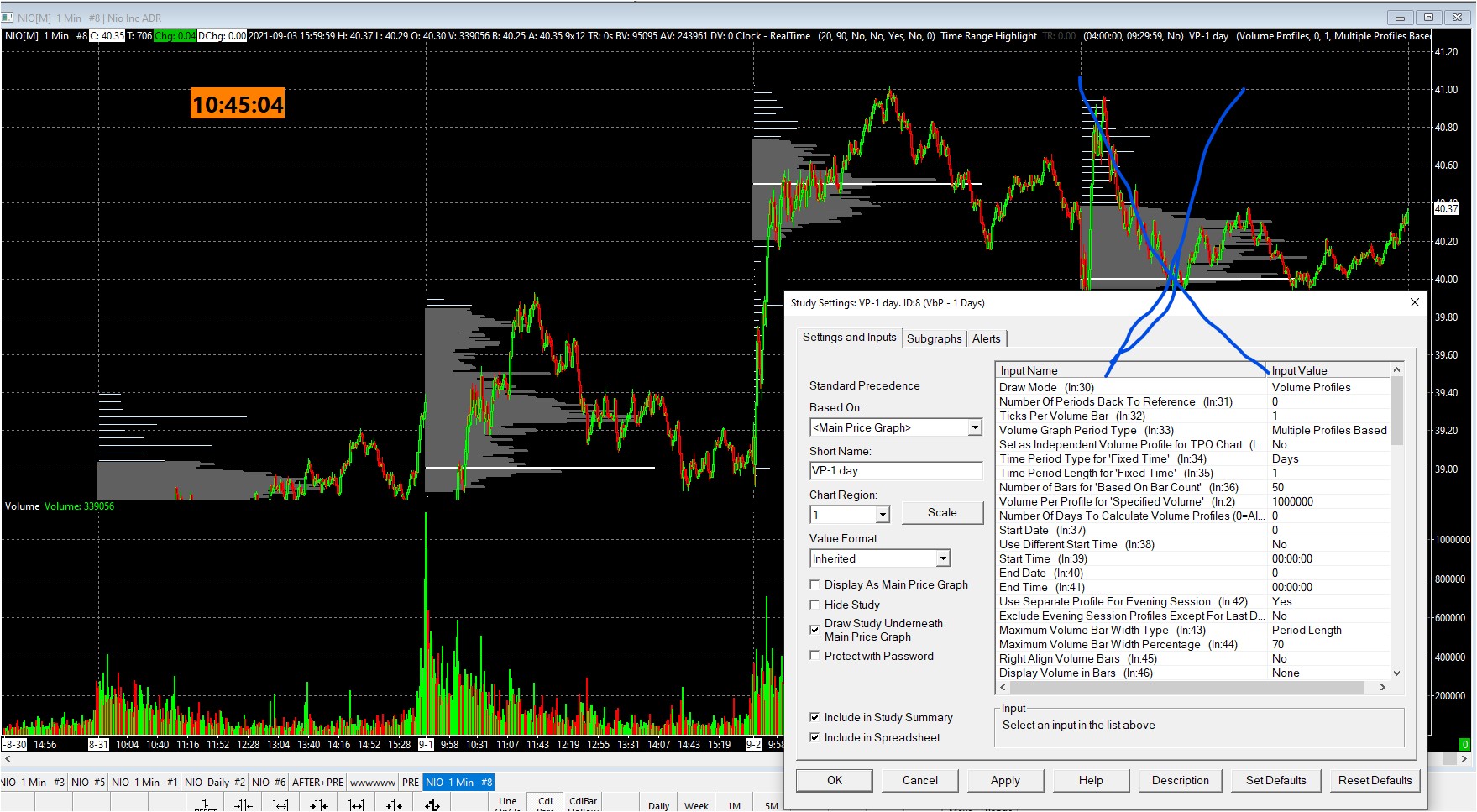1477x812 pixels.
Task: Switch to the Subgraphs tab
Action: [x=935, y=338]
